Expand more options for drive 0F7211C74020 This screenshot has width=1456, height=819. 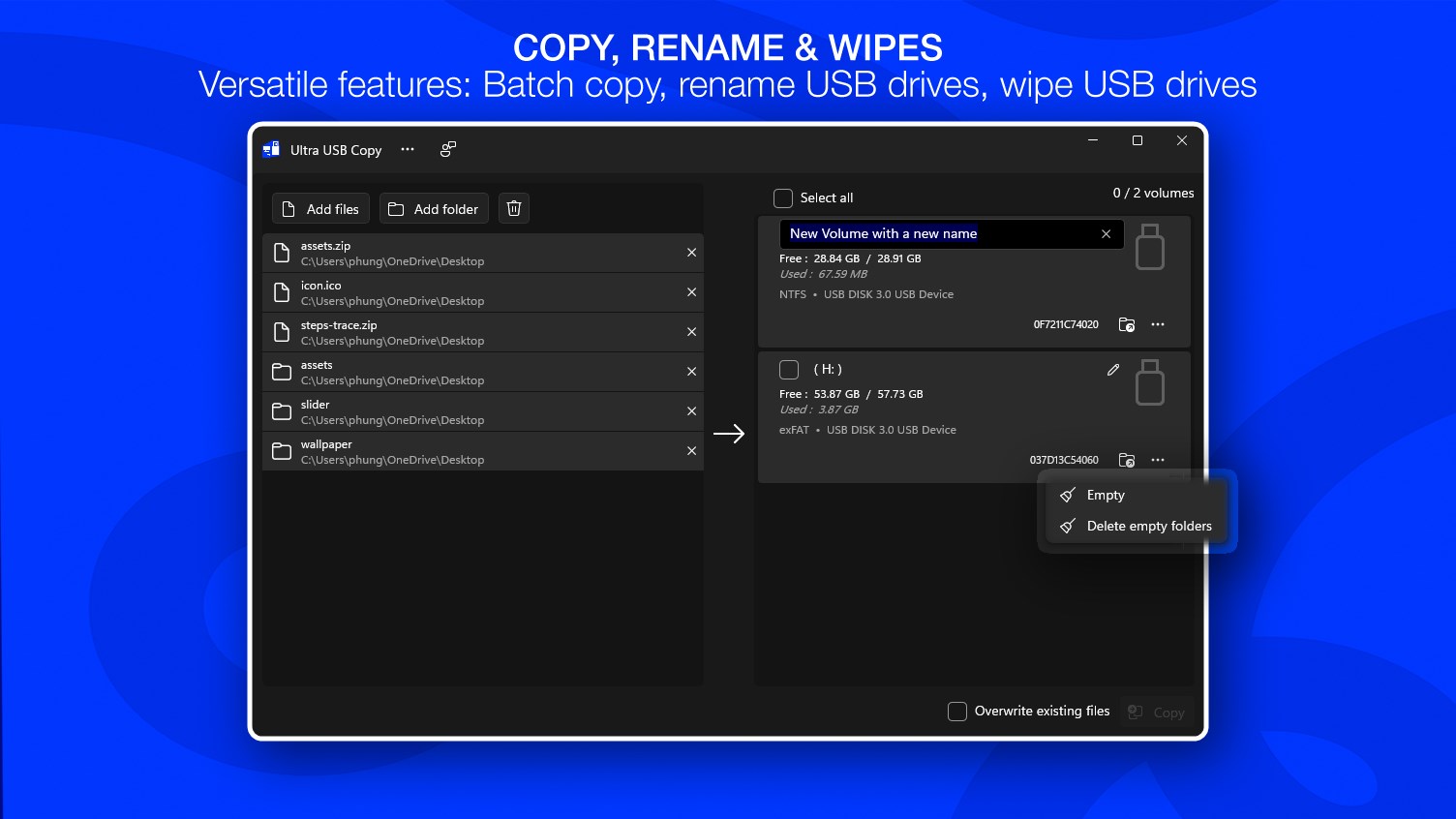pos(1158,324)
